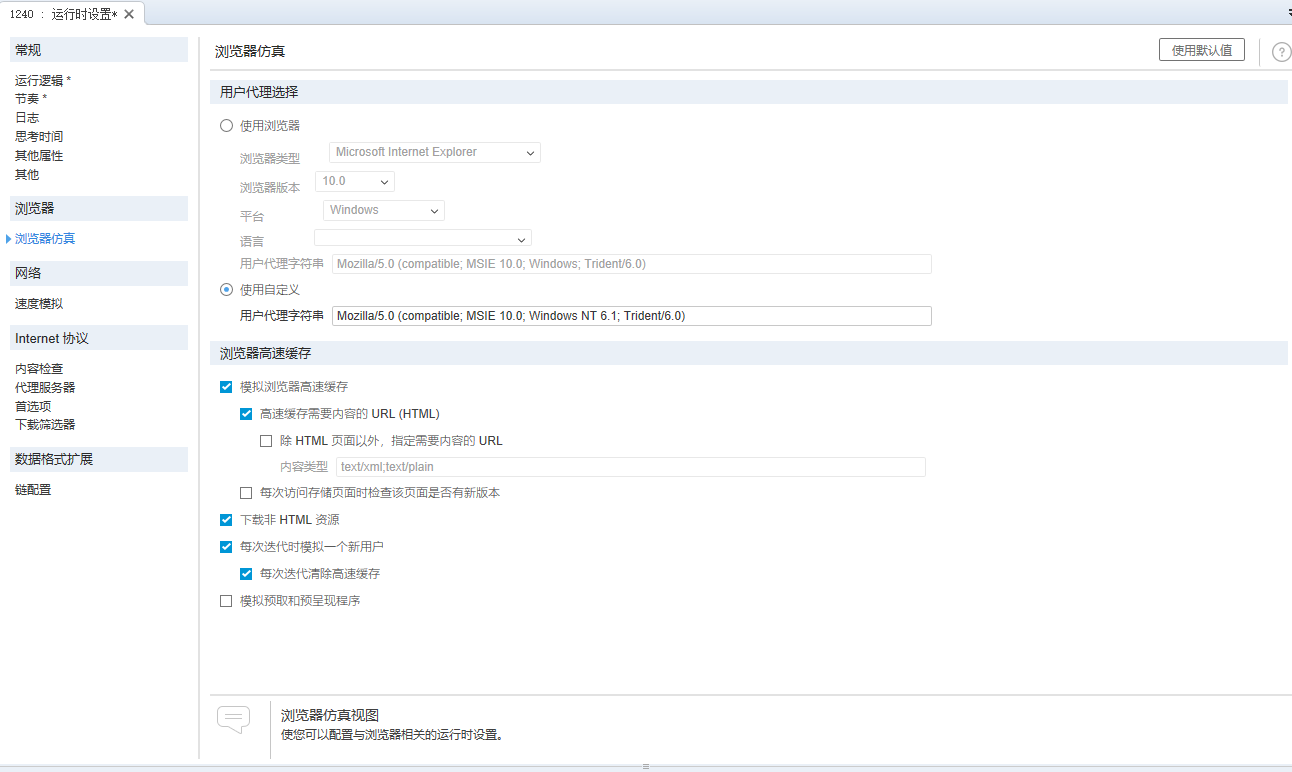Open 日志 settings page
1292x772 pixels.
(x=27, y=118)
